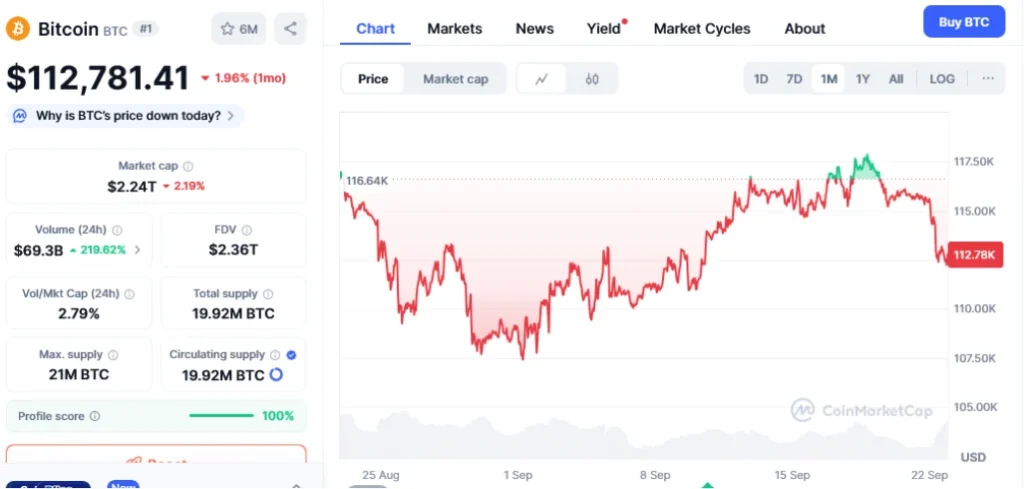
Task: Expand Volume (24h) details arrow
Action: coord(137,250)
